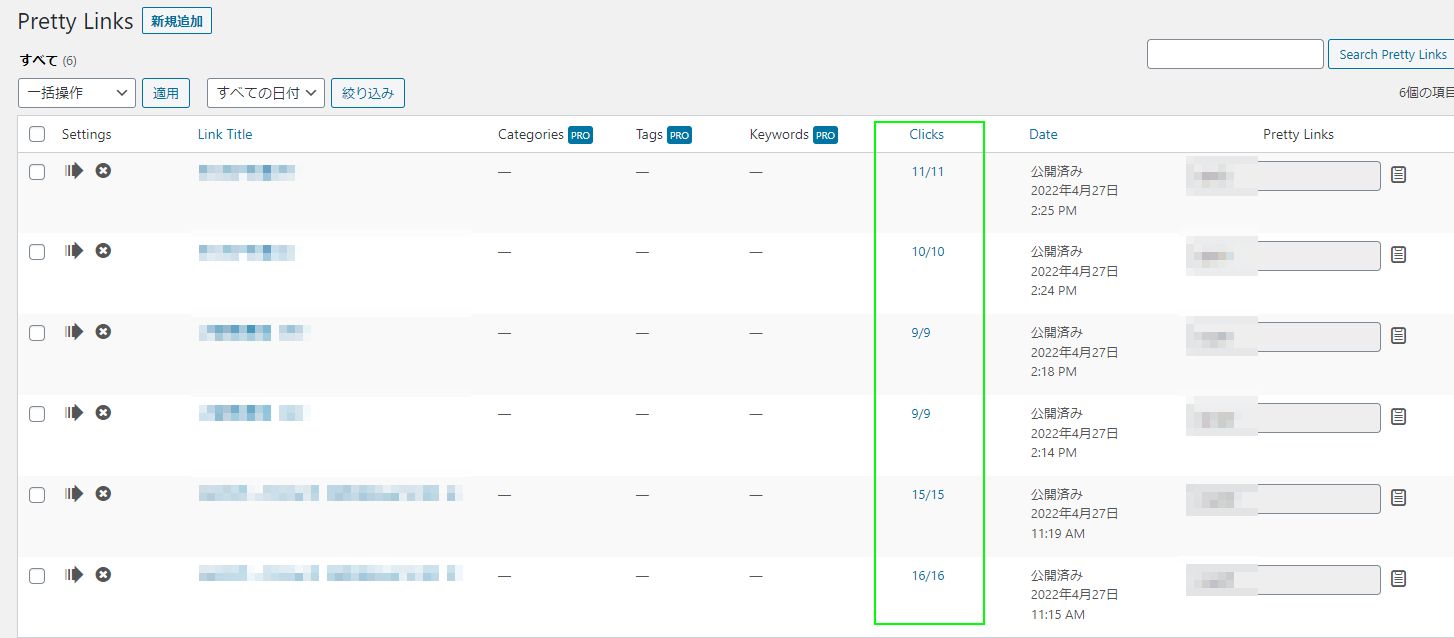
Task: Click redirect arrow icon in the 16/16 row
Action: click(74, 574)
